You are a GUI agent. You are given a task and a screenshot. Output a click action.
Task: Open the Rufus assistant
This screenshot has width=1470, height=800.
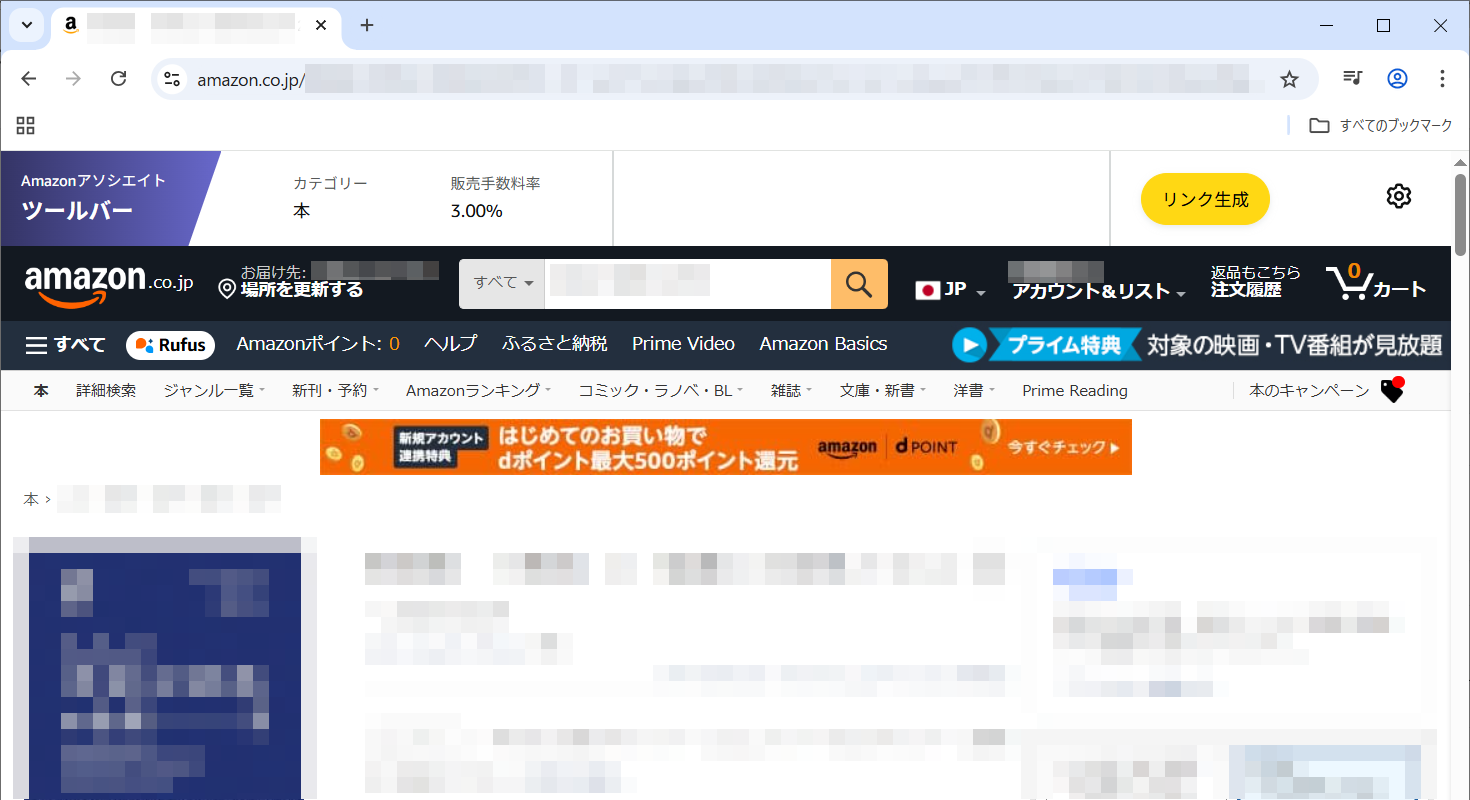[171, 345]
